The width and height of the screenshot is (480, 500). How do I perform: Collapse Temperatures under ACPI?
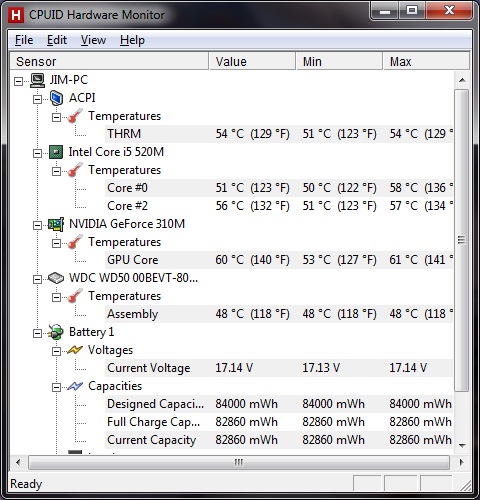(x=57, y=117)
